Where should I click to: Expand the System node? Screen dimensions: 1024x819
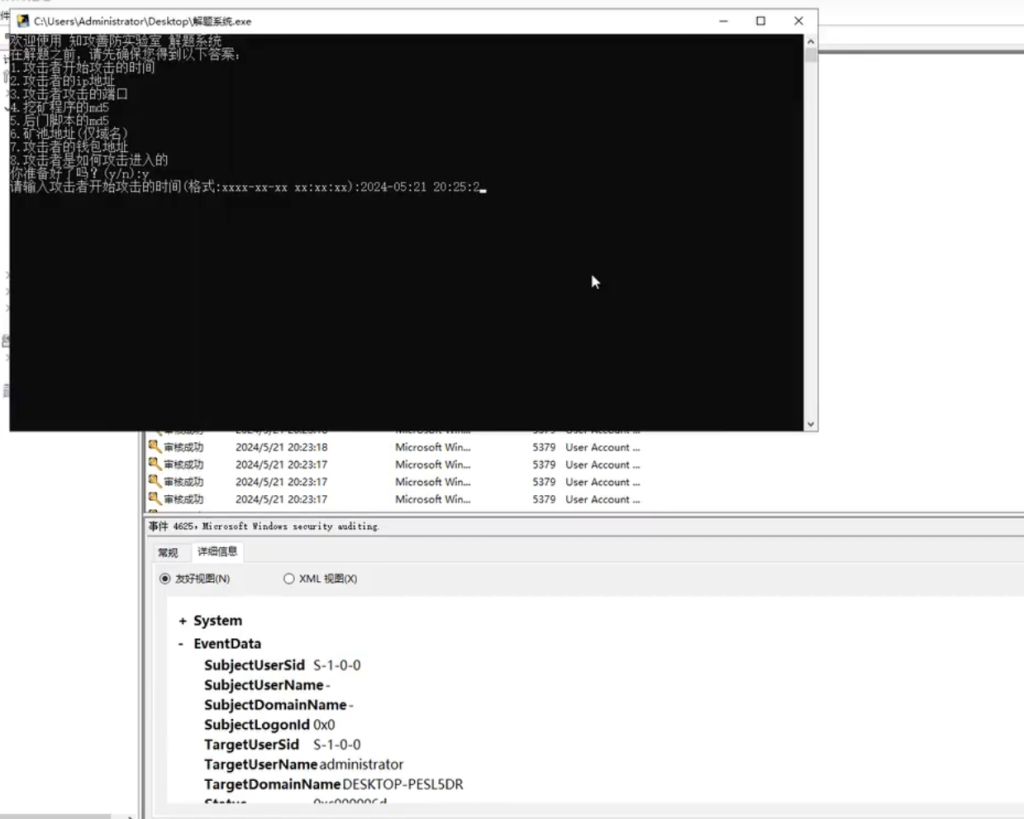tap(183, 621)
